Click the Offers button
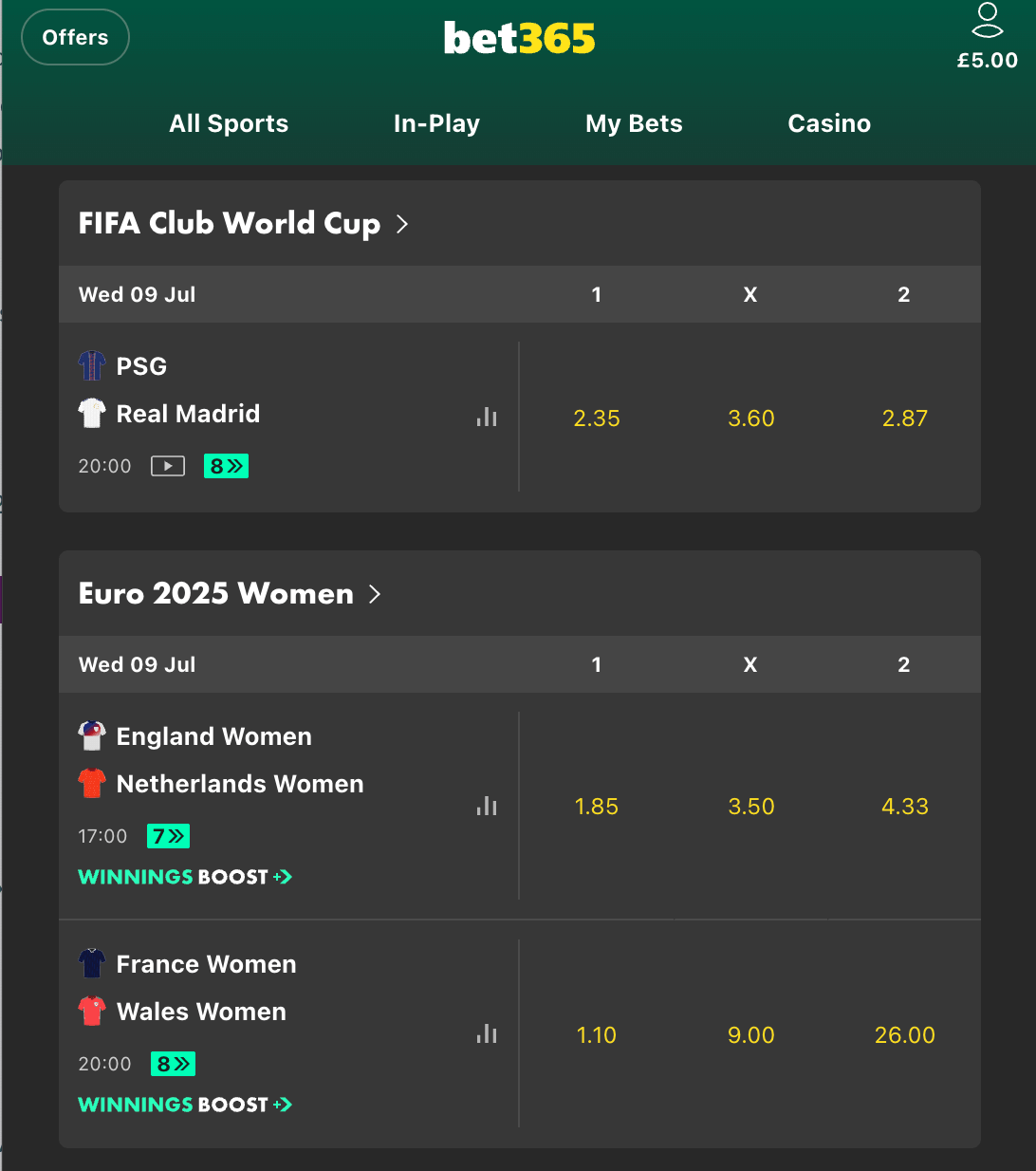 tap(75, 37)
